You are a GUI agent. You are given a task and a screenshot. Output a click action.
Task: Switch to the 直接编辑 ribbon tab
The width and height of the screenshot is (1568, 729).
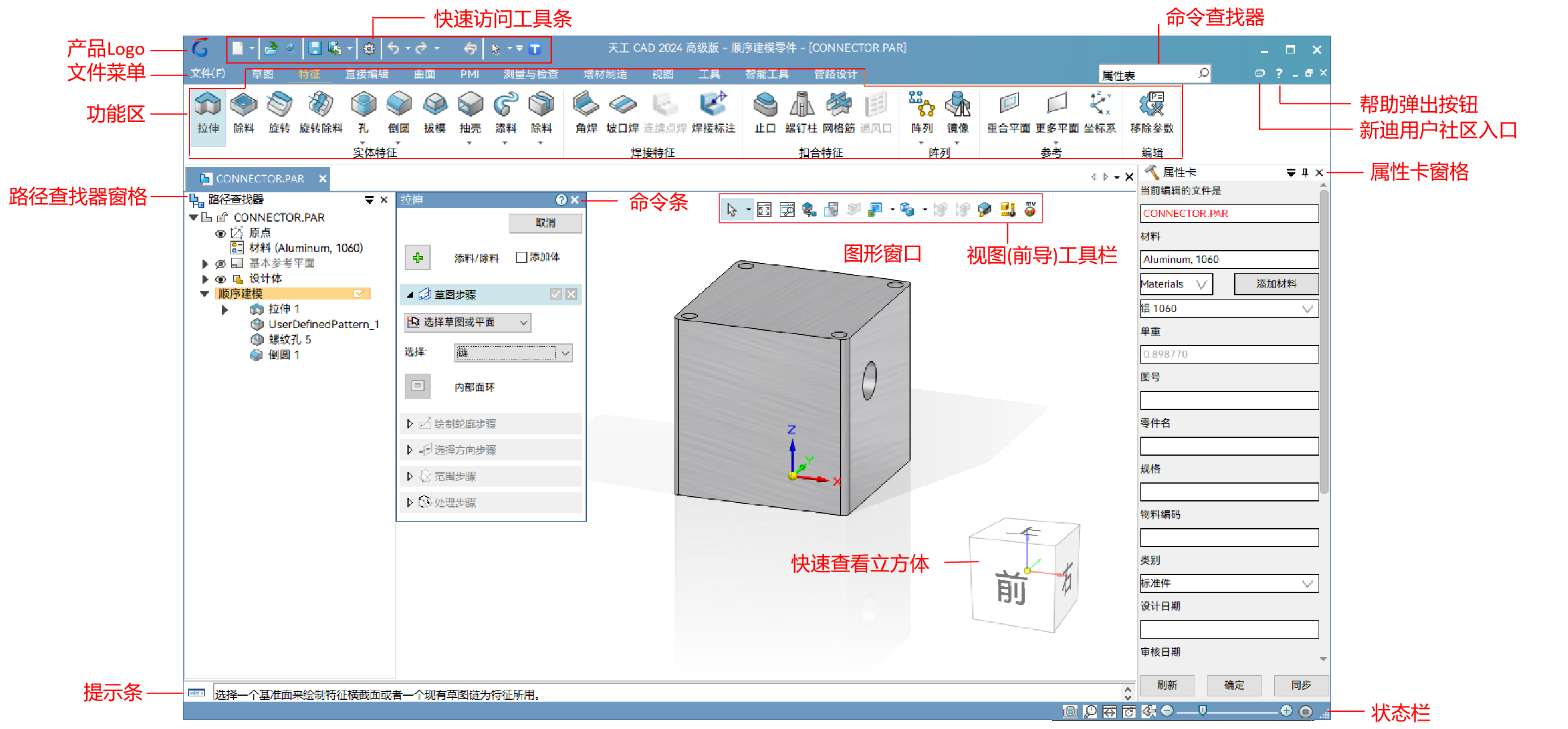tap(366, 74)
